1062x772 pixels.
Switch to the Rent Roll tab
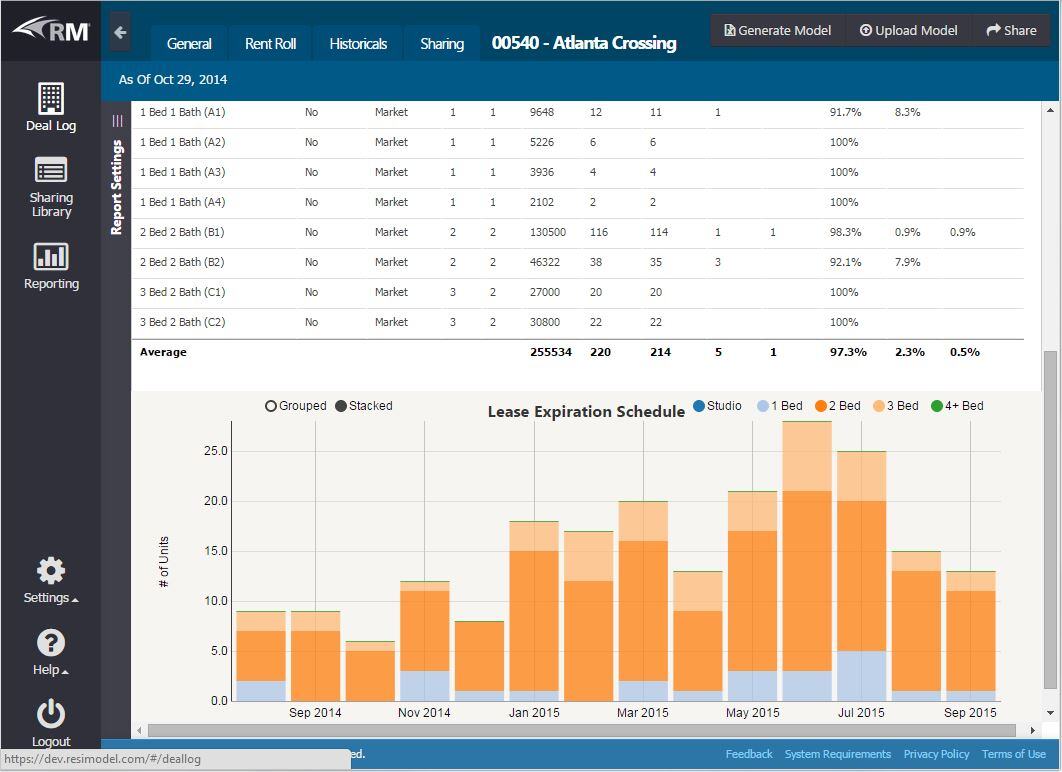(270, 44)
